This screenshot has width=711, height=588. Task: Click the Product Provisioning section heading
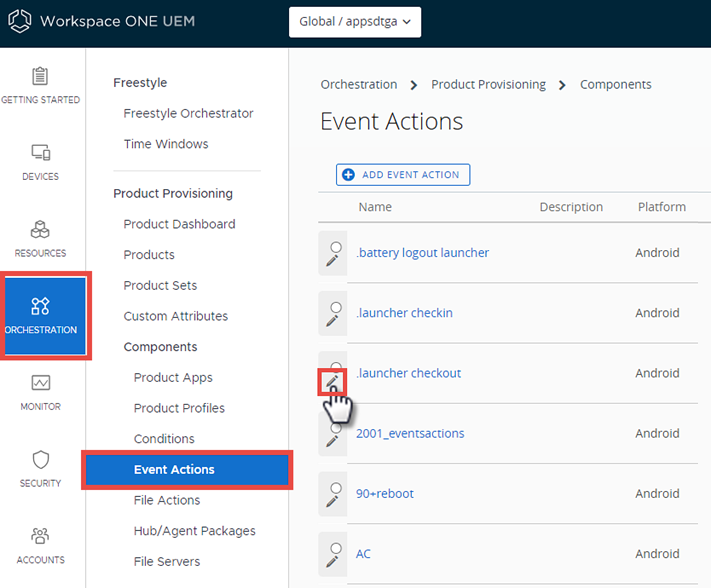[x=173, y=194]
